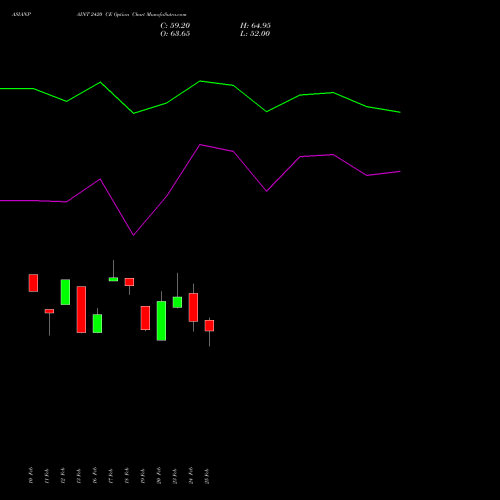Click the 10 Feb date axis label

tap(31, 475)
